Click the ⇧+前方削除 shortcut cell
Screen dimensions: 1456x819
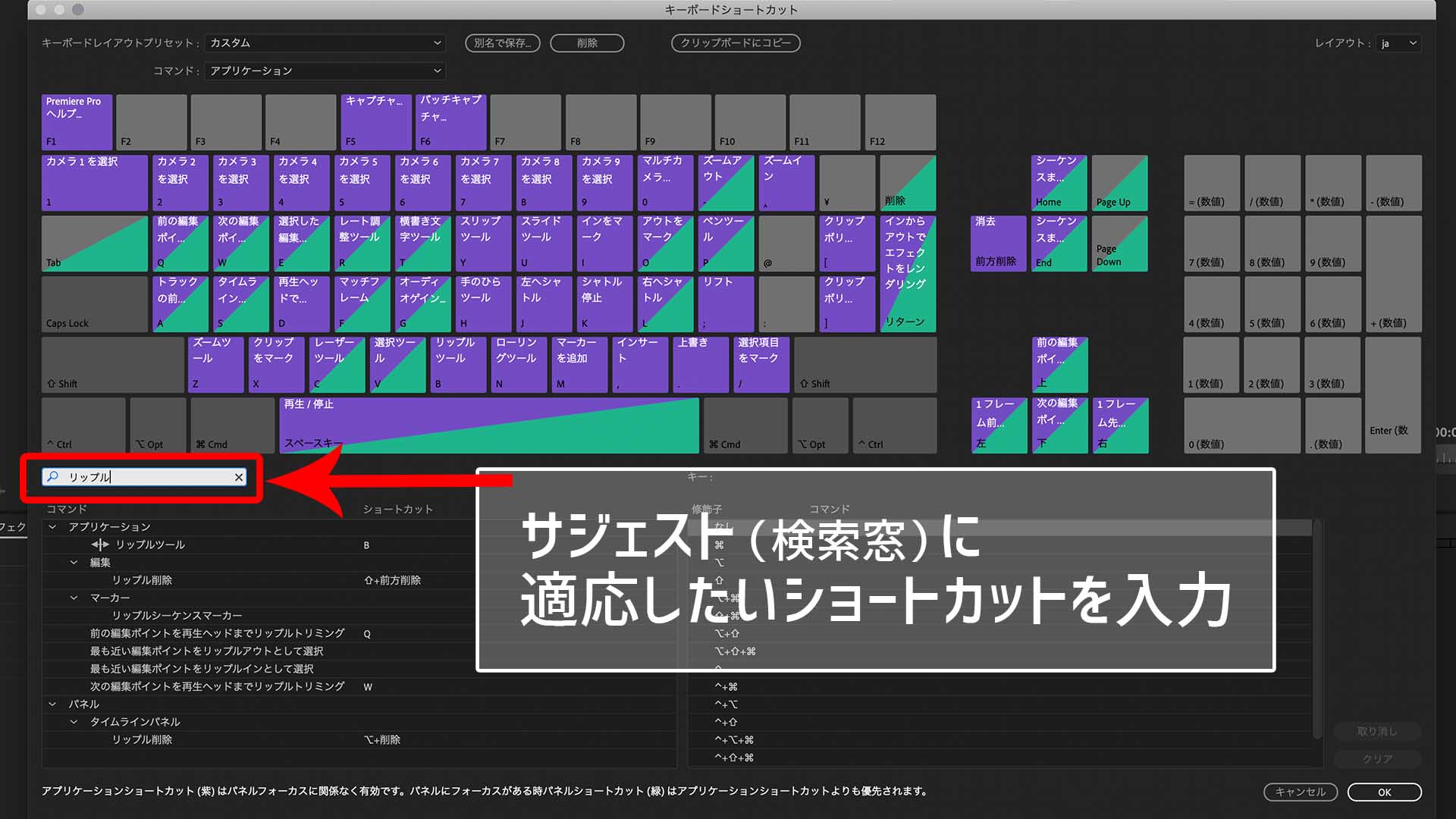pyautogui.click(x=393, y=580)
